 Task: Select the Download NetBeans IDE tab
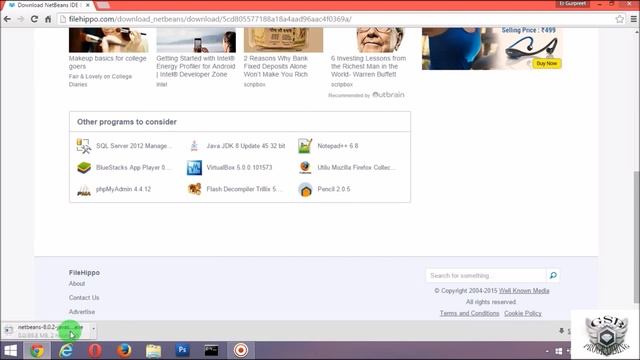pyautogui.click(x=48, y=5)
